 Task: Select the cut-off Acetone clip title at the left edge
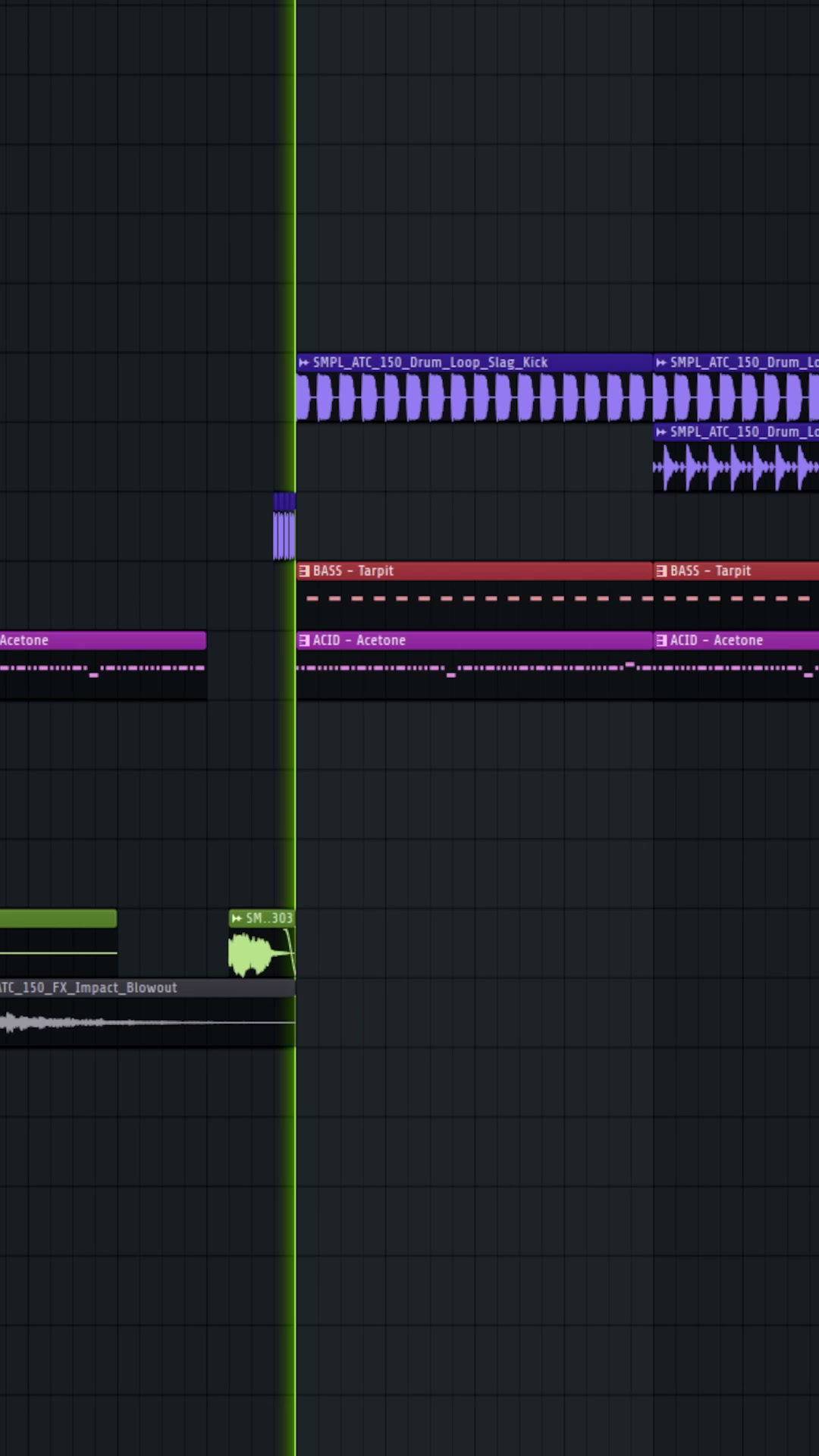[24, 640]
